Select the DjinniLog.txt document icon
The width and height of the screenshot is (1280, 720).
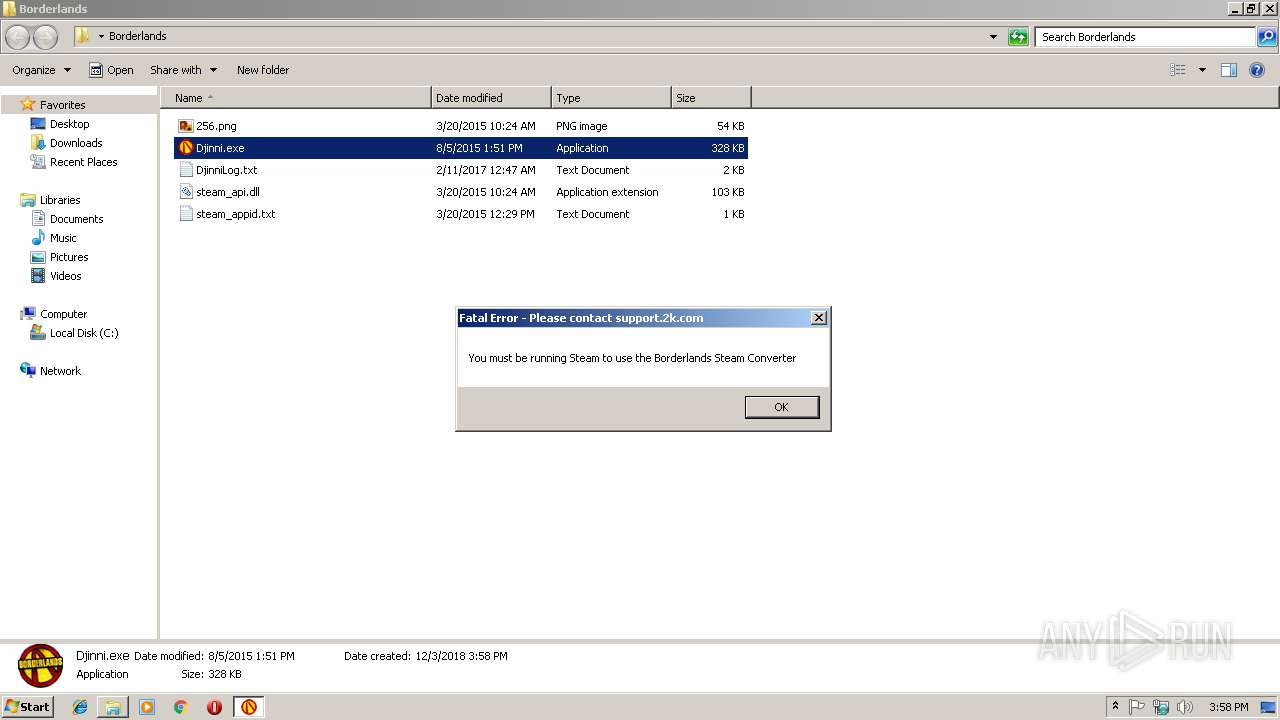186,170
